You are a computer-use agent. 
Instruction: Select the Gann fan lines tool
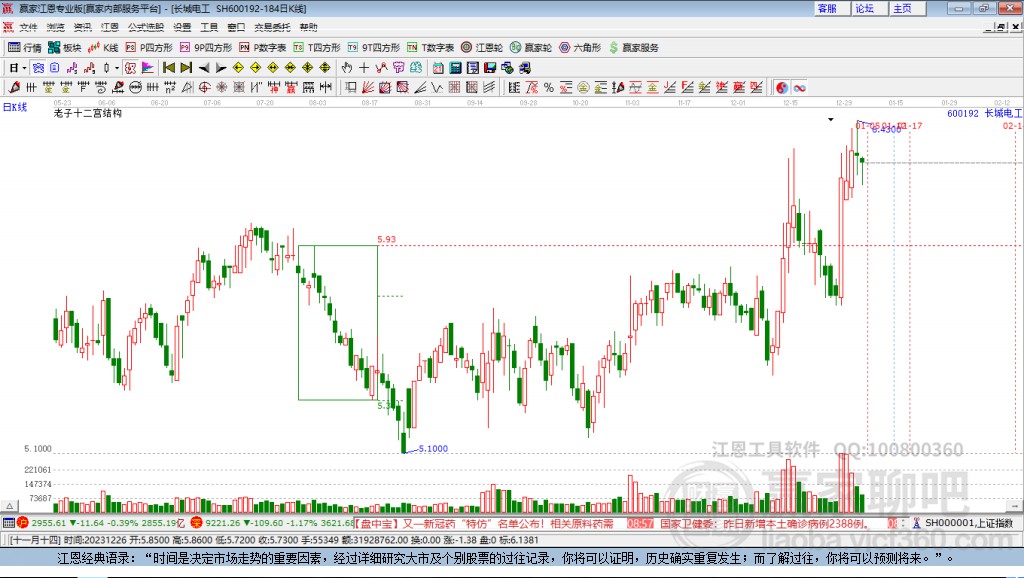367,87
